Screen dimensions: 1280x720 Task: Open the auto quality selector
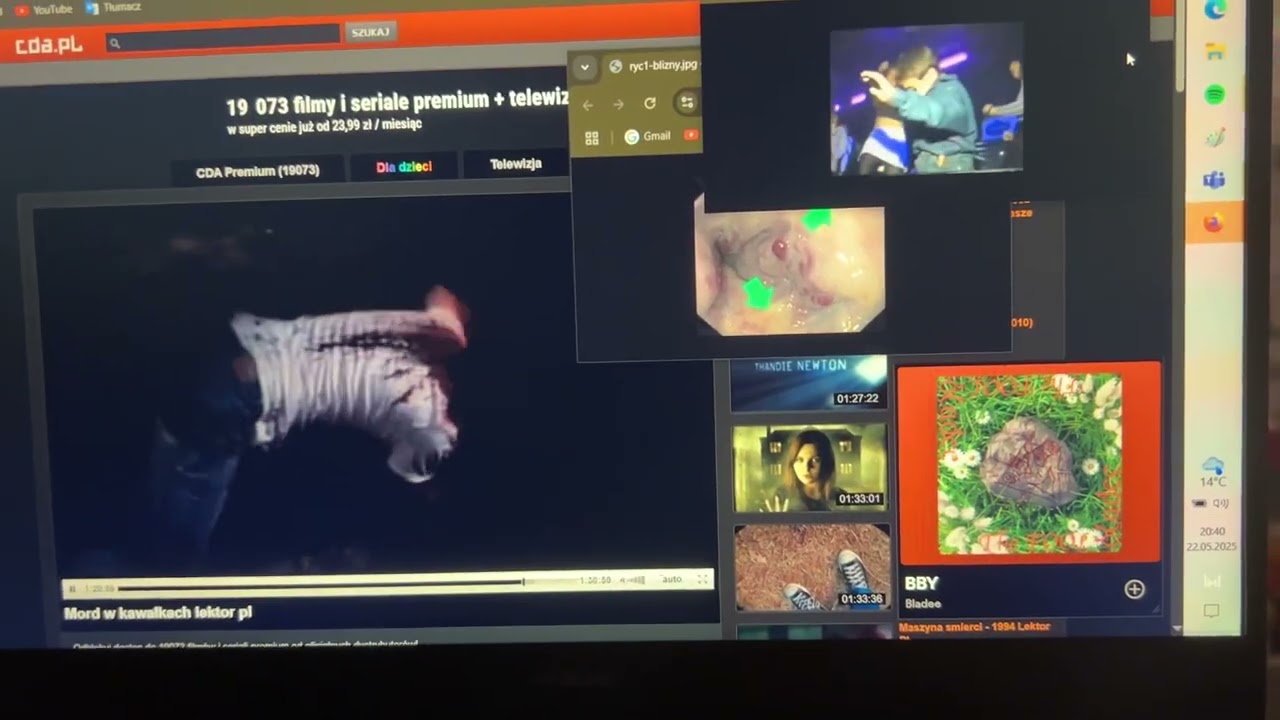[x=672, y=579]
